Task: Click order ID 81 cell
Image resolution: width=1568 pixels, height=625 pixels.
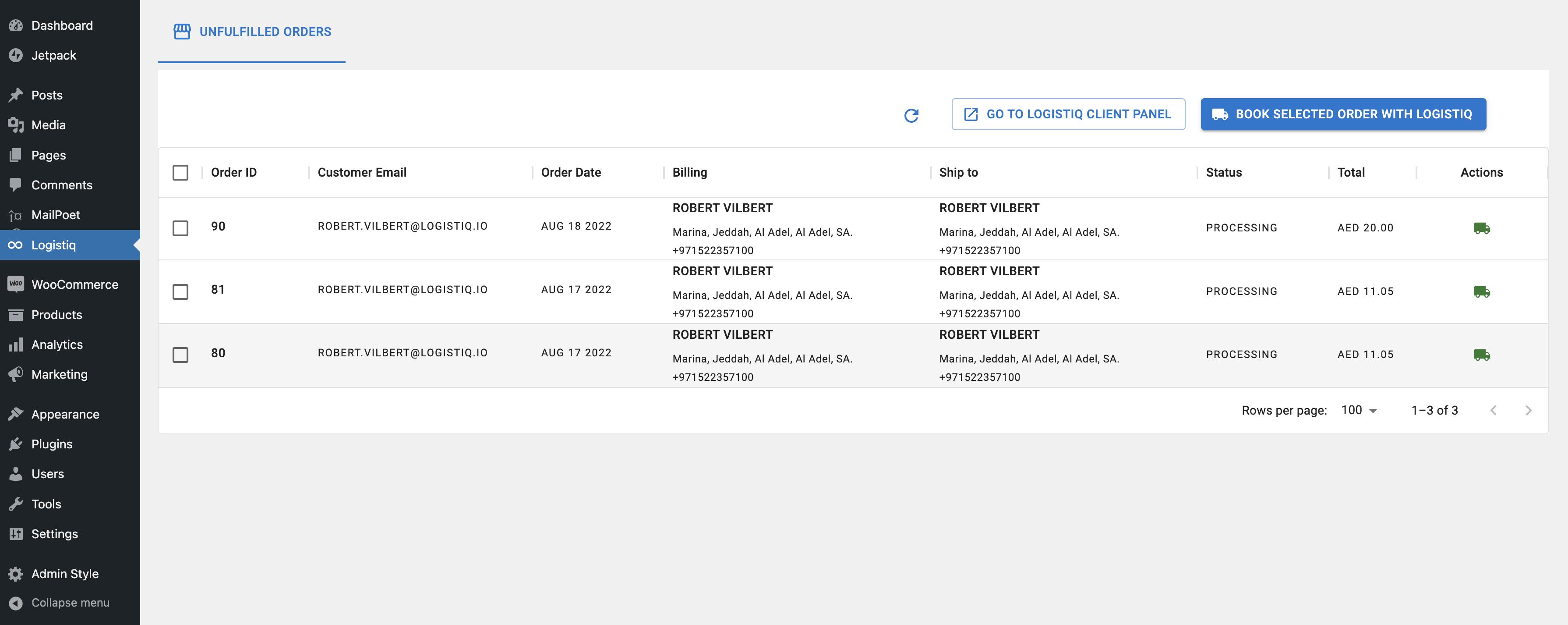Action: tap(218, 289)
